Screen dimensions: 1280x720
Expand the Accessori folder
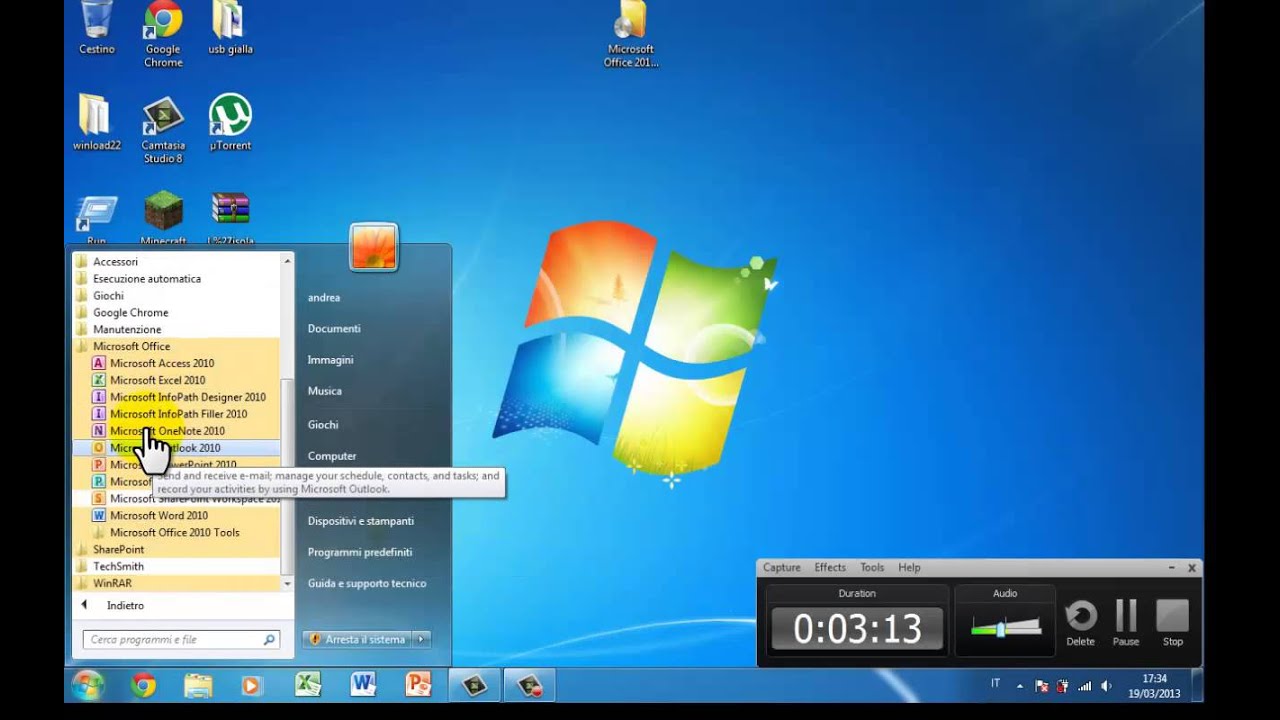(115, 262)
